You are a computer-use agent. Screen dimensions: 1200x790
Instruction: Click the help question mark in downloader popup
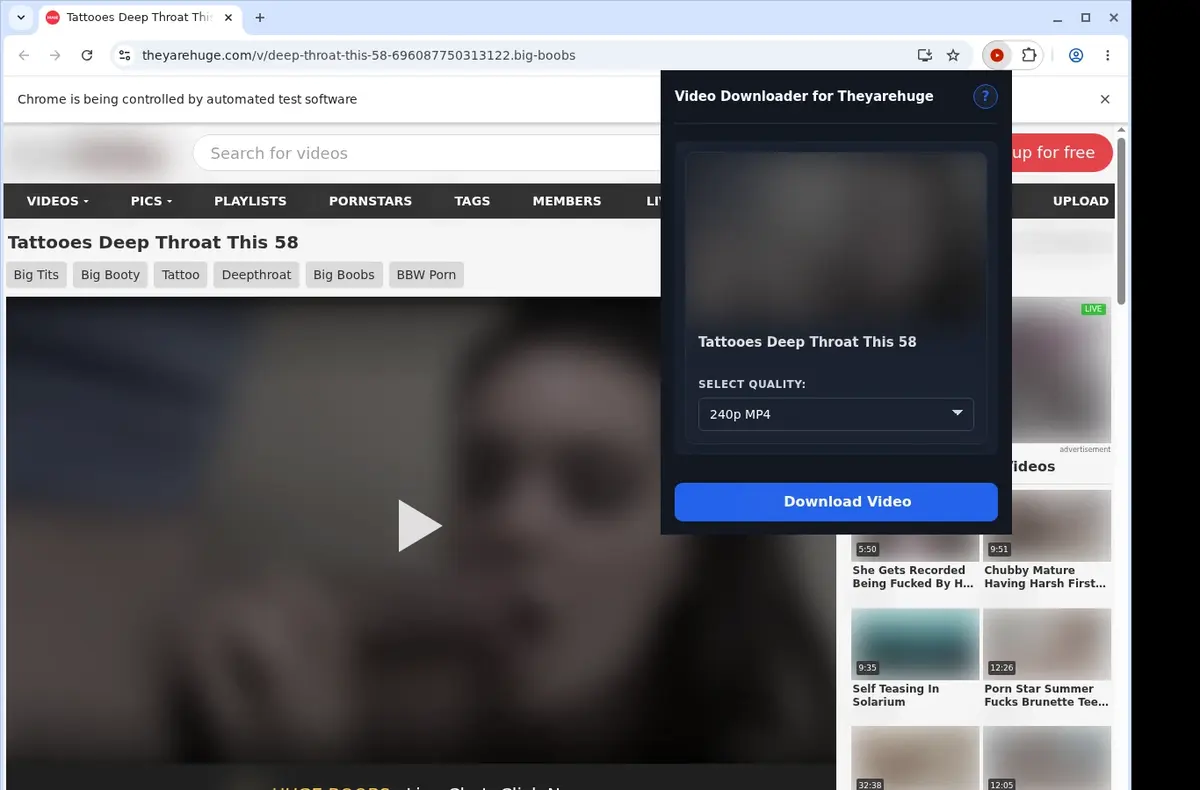[985, 97]
